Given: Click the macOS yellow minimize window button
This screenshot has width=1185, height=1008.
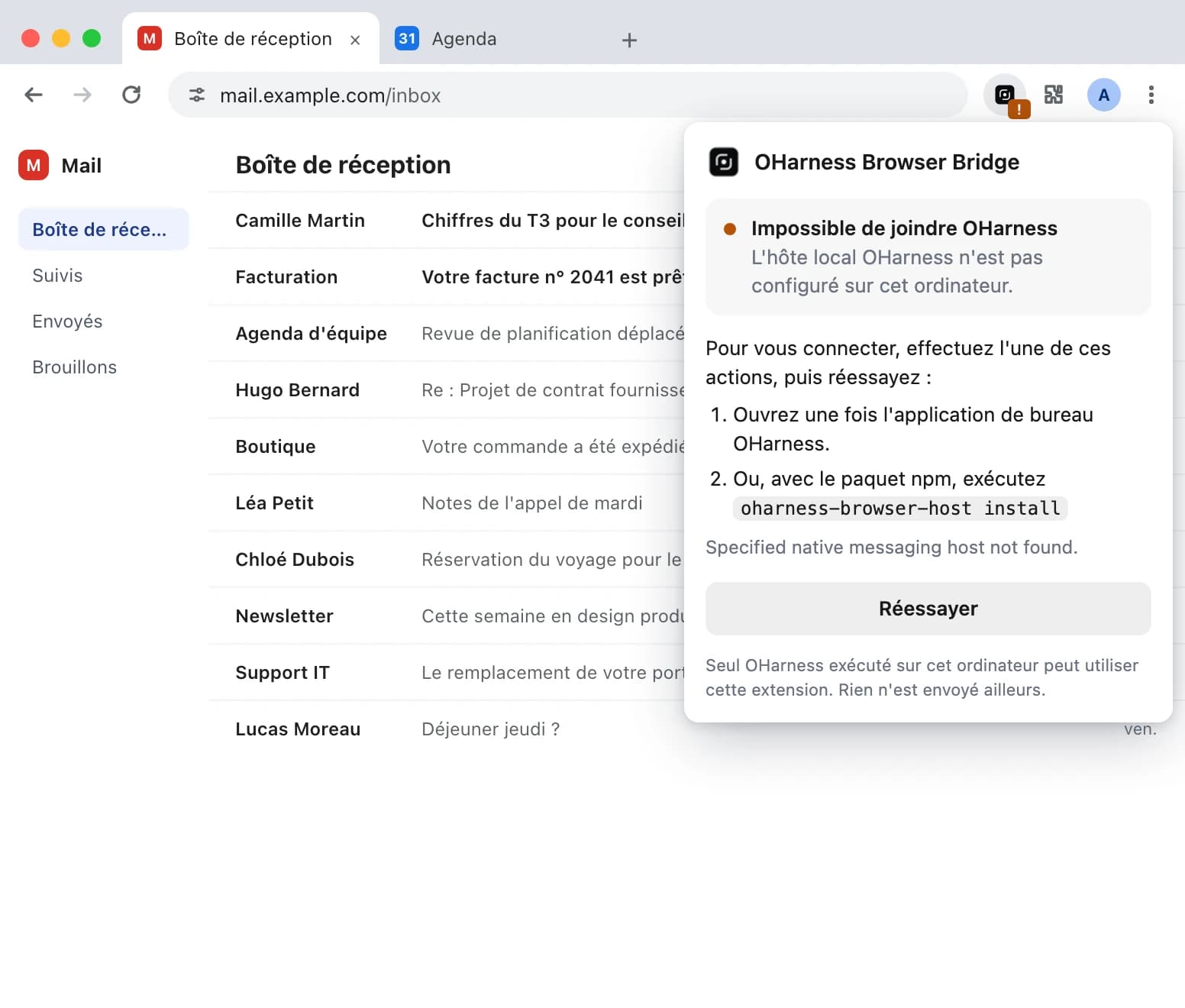Looking at the screenshot, I should (x=61, y=38).
